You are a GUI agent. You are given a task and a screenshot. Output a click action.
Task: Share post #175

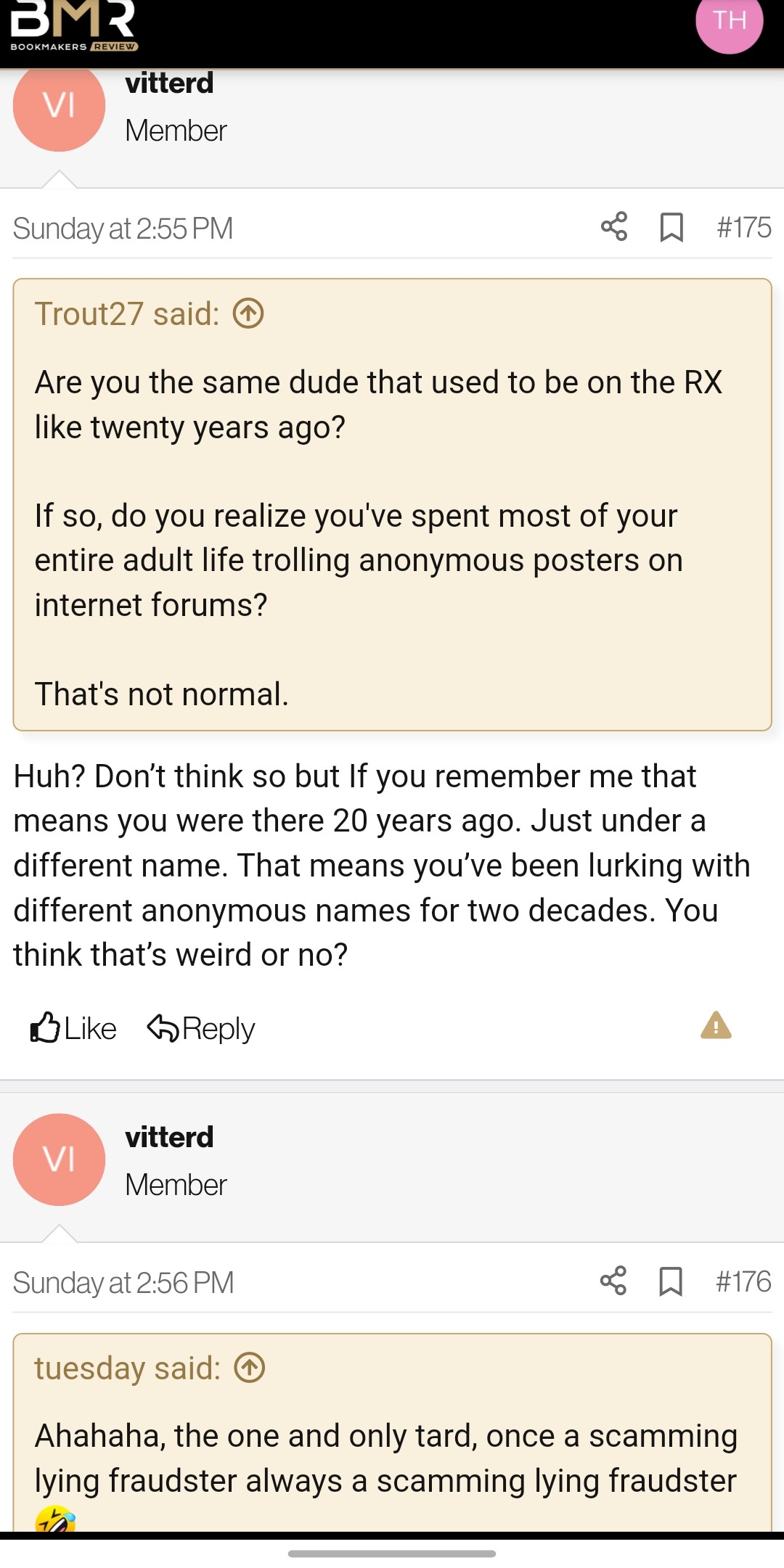[x=614, y=227]
